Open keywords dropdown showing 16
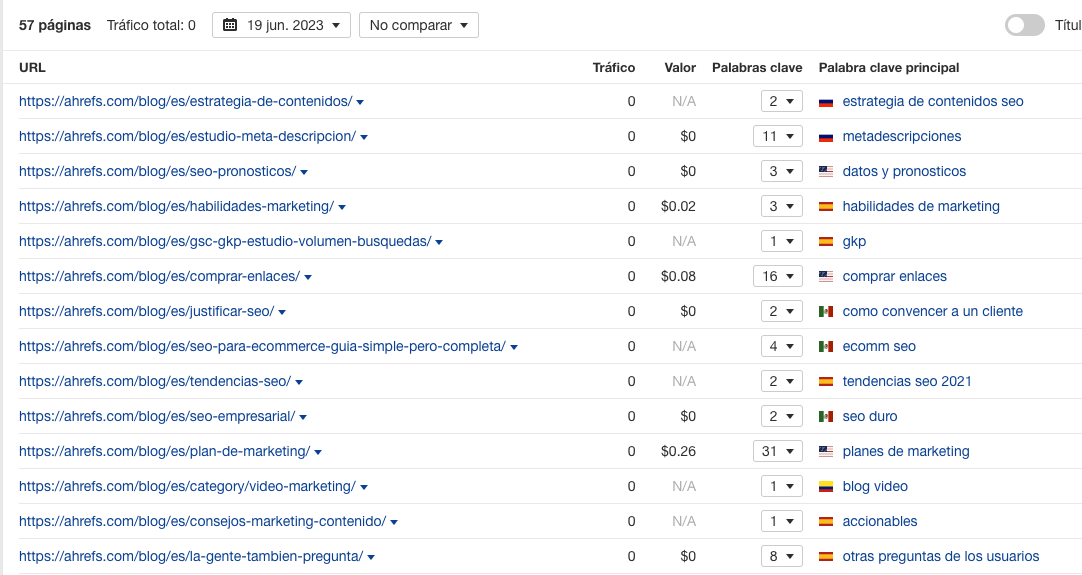This screenshot has height=575, width=1082. pyautogui.click(x=778, y=276)
